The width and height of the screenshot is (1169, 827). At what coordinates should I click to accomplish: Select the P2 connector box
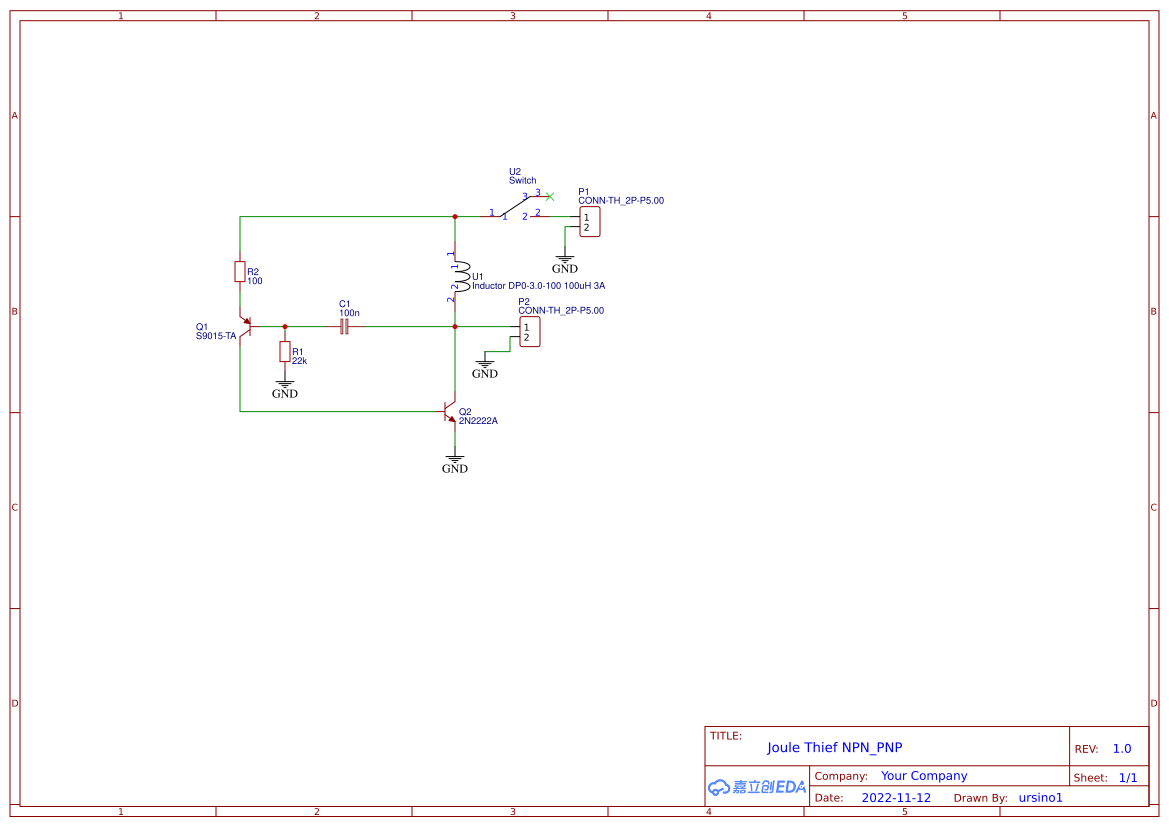click(x=530, y=332)
